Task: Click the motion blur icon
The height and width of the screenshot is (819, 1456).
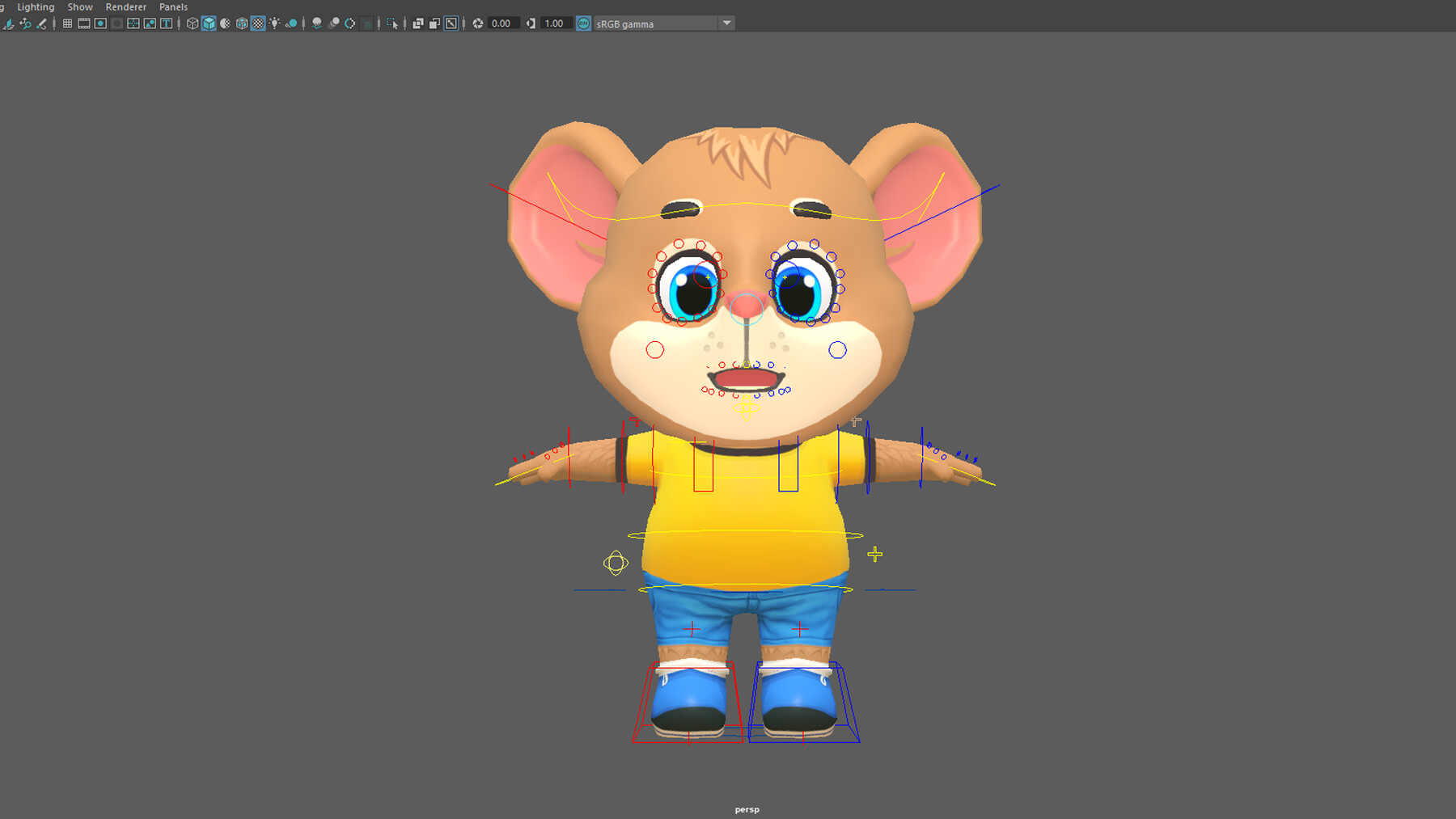Action: (333, 23)
